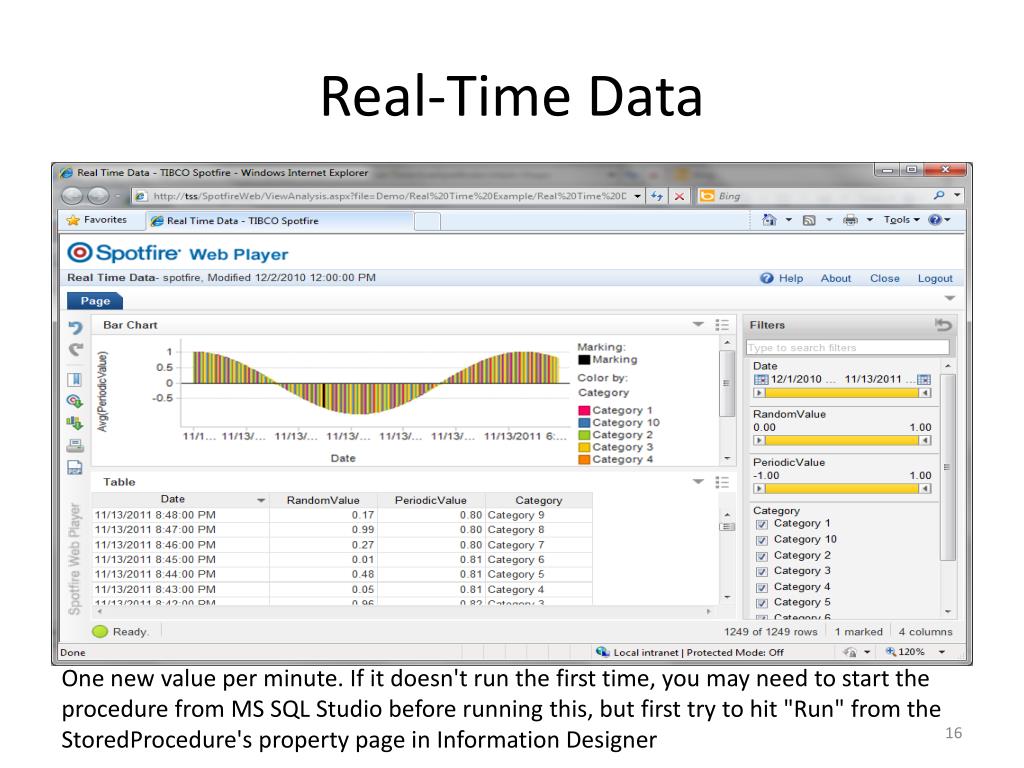Click the Favorites star icon
The height and width of the screenshot is (768, 1024).
pyautogui.click(x=73, y=220)
